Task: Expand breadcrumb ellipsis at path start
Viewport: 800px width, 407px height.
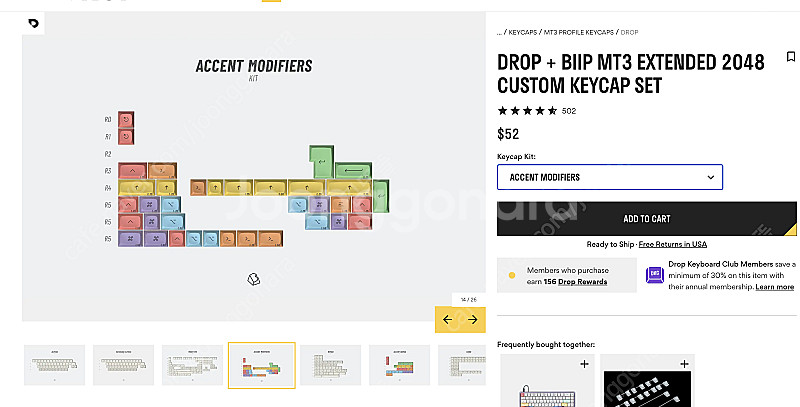Action: [x=499, y=32]
